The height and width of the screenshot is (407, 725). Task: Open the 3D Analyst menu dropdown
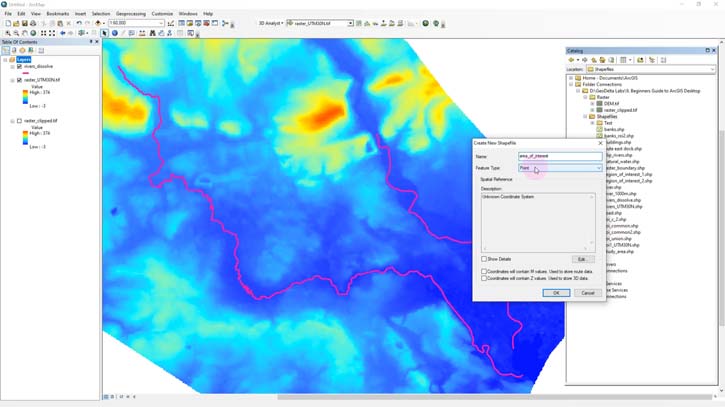click(x=270, y=23)
